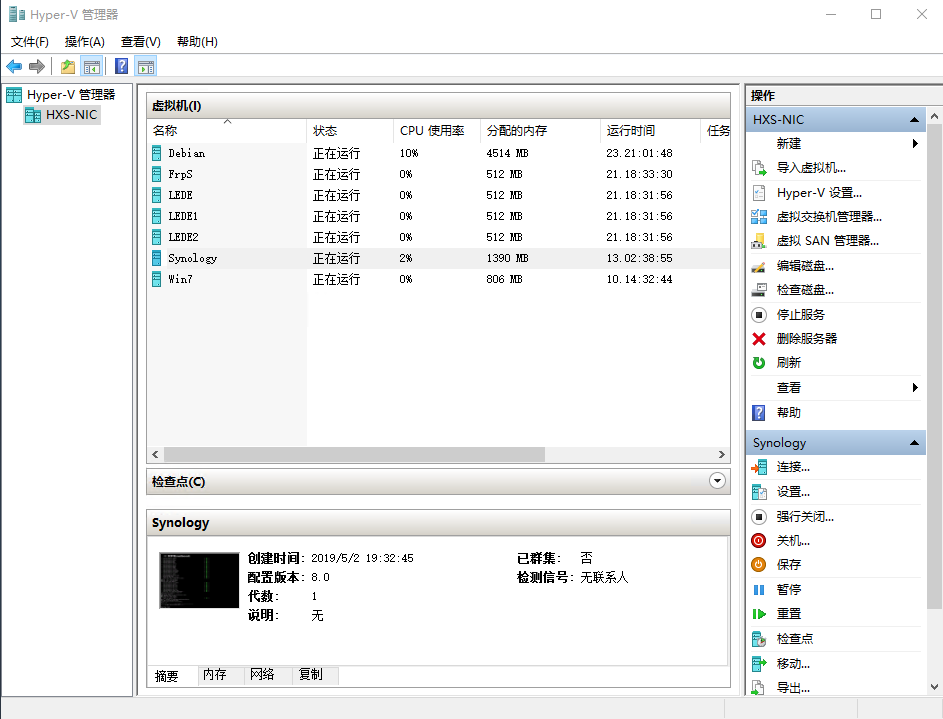Open the 文件(F) menu
943x719 pixels.
29,41
